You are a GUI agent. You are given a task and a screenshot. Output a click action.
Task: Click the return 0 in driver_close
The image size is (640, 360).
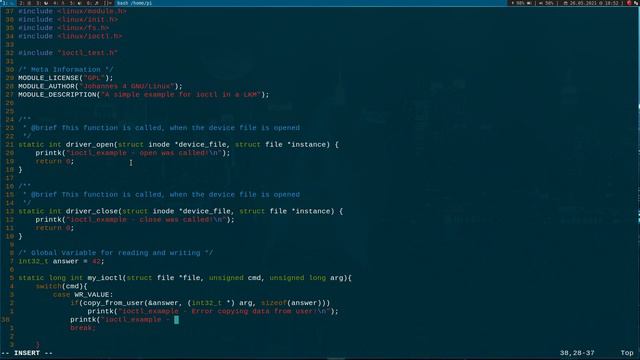pos(55,228)
